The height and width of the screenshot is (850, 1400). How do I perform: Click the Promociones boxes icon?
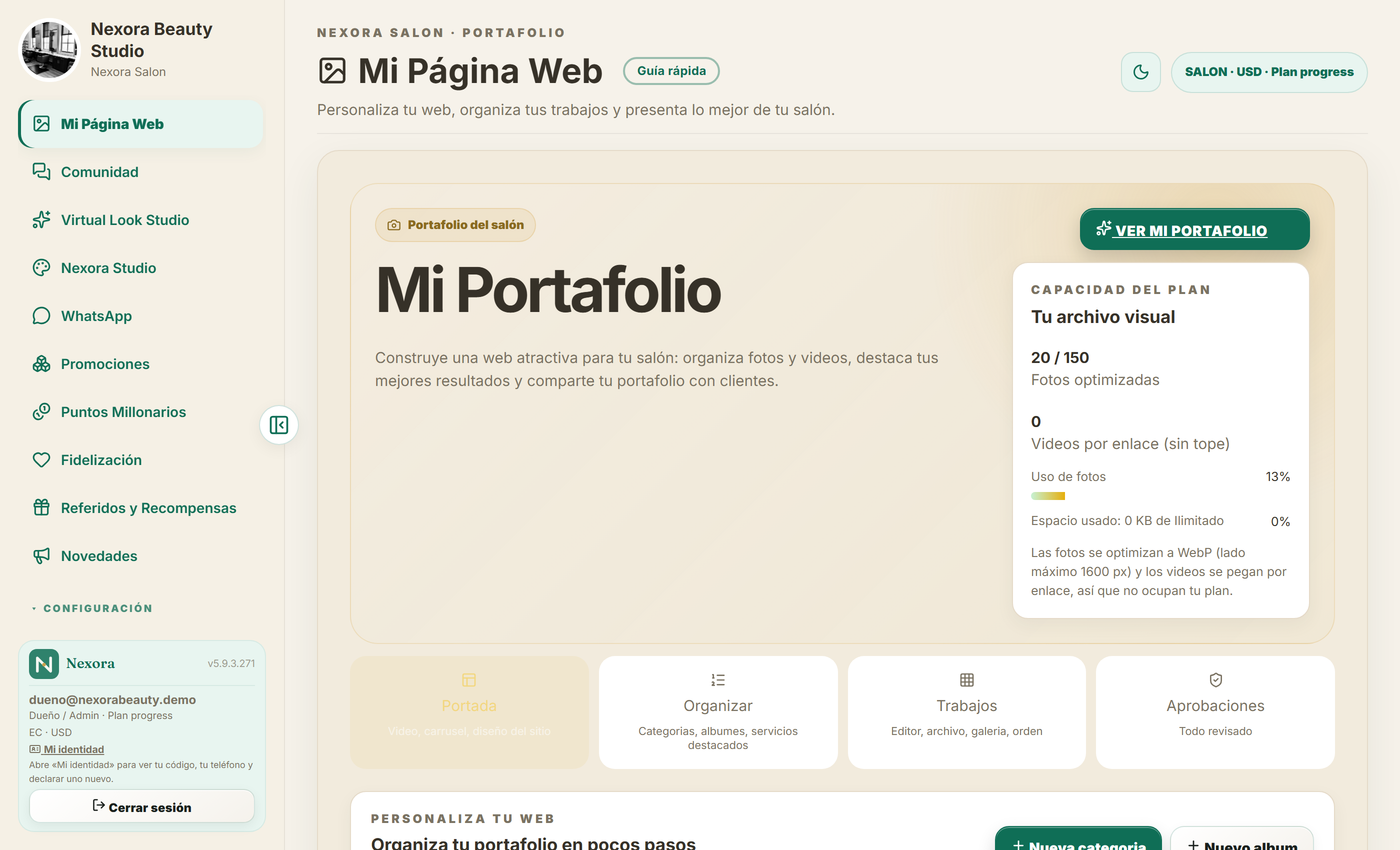pyautogui.click(x=41, y=364)
